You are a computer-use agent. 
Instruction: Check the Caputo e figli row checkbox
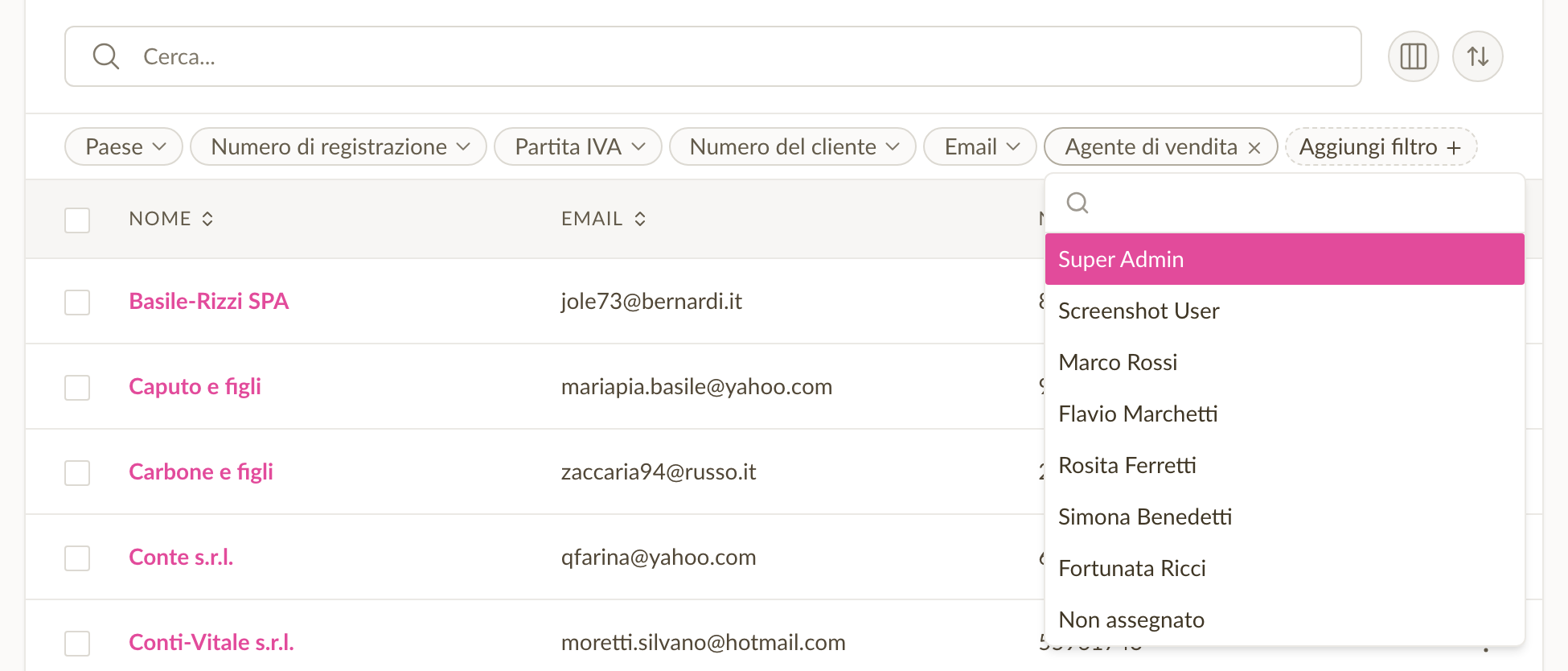point(77,388)
